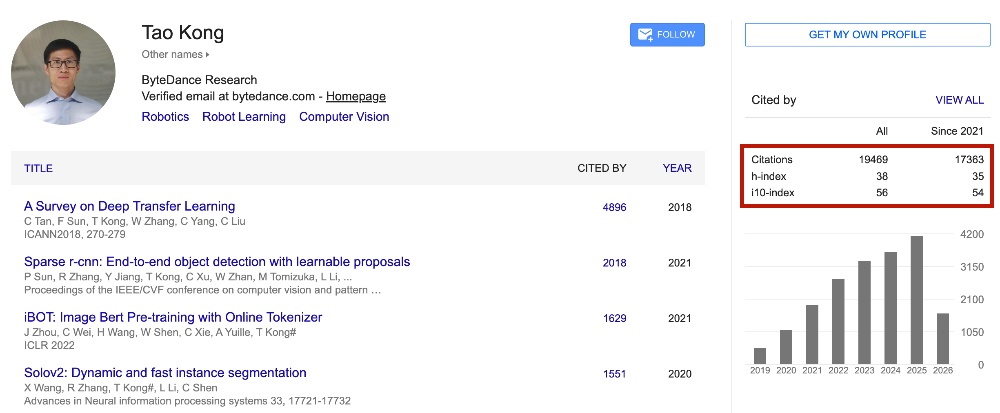View the 1551 citations for Solov2

pyautogui.click(x=614, y=373)
